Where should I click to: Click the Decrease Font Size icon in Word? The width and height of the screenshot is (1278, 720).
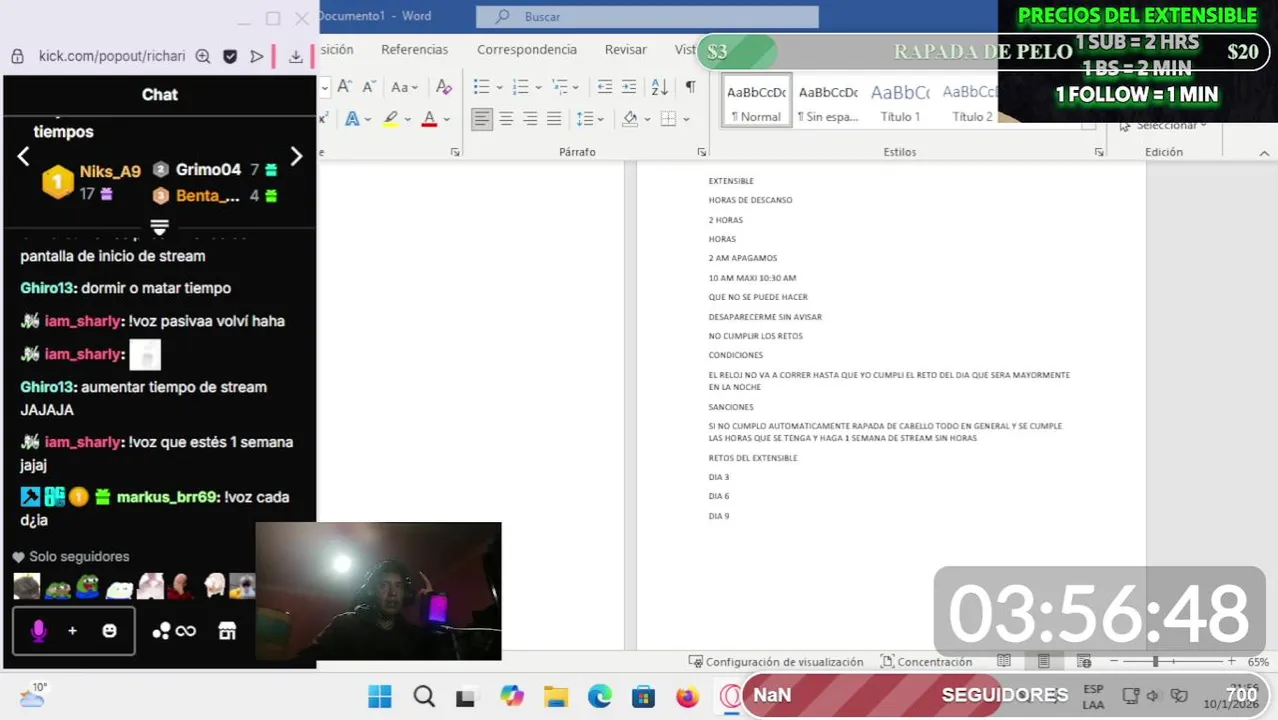click(x=368, y=87)
